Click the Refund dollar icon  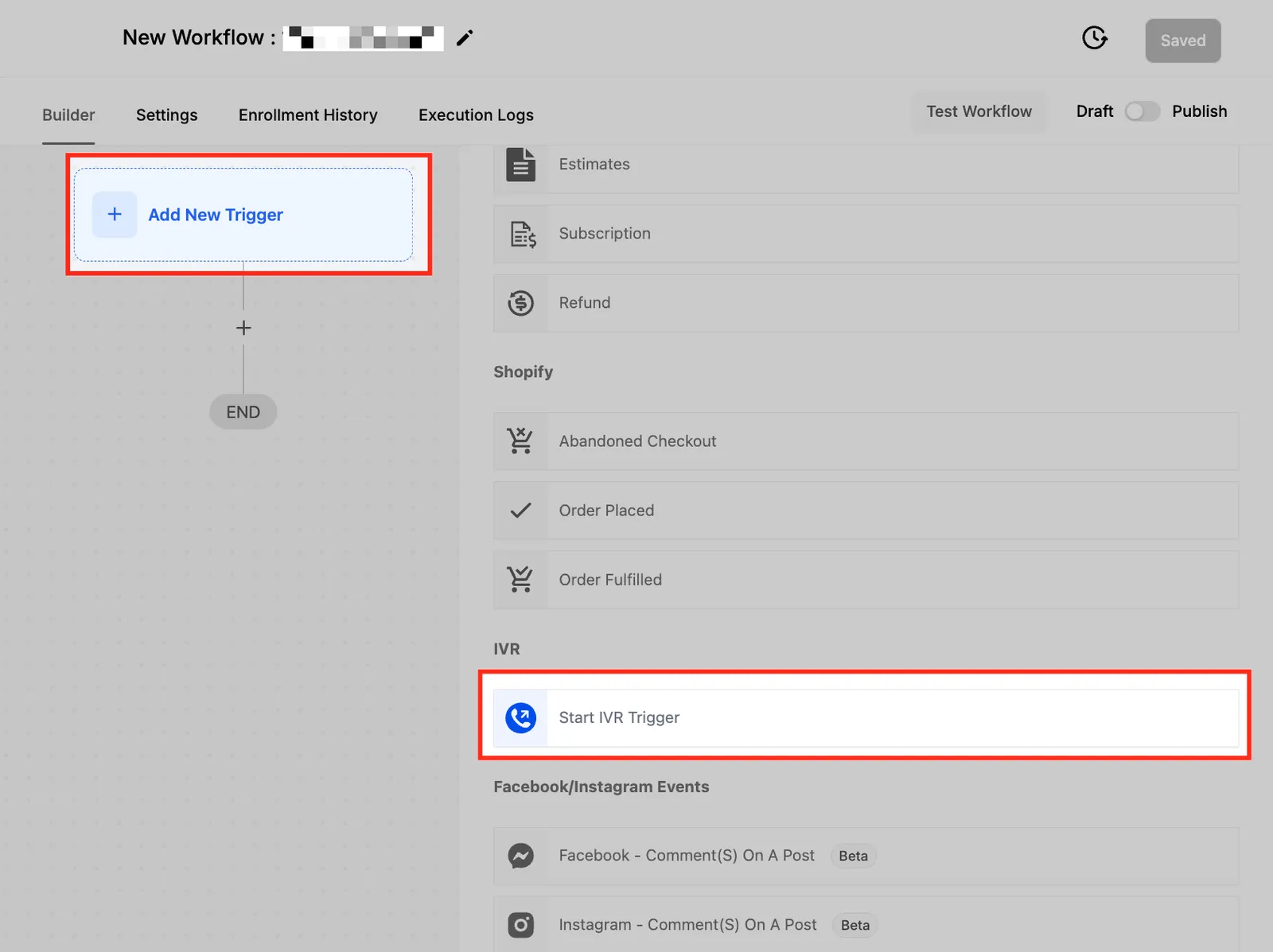[521, 303]
